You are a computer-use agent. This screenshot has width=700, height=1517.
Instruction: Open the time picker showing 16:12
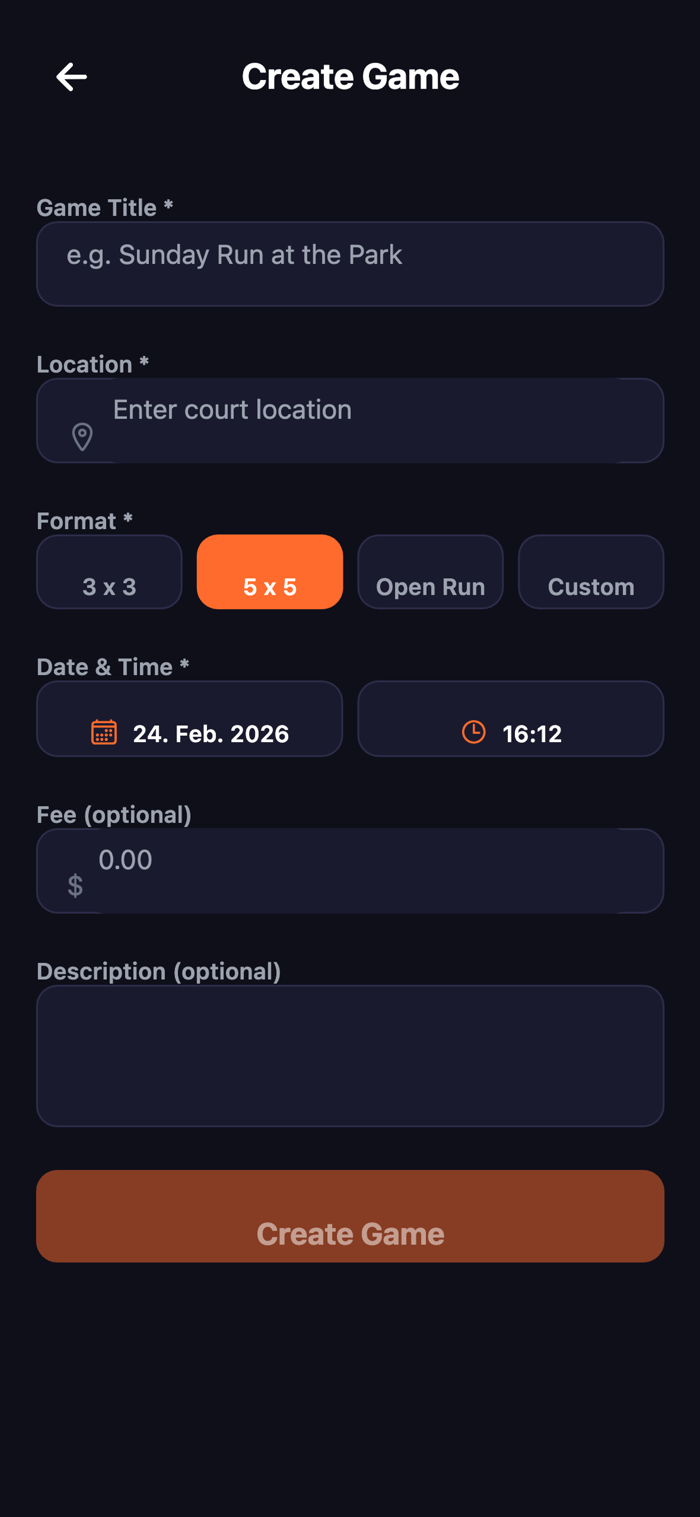(511, 719)
